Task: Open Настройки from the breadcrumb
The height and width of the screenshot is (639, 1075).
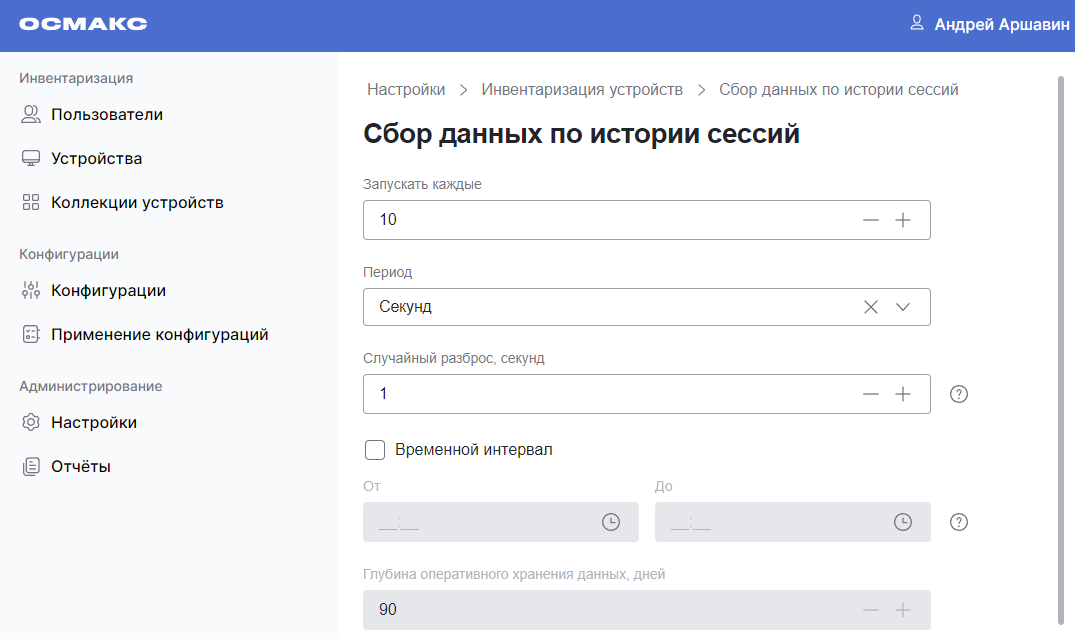Action: tap(406, 89)
